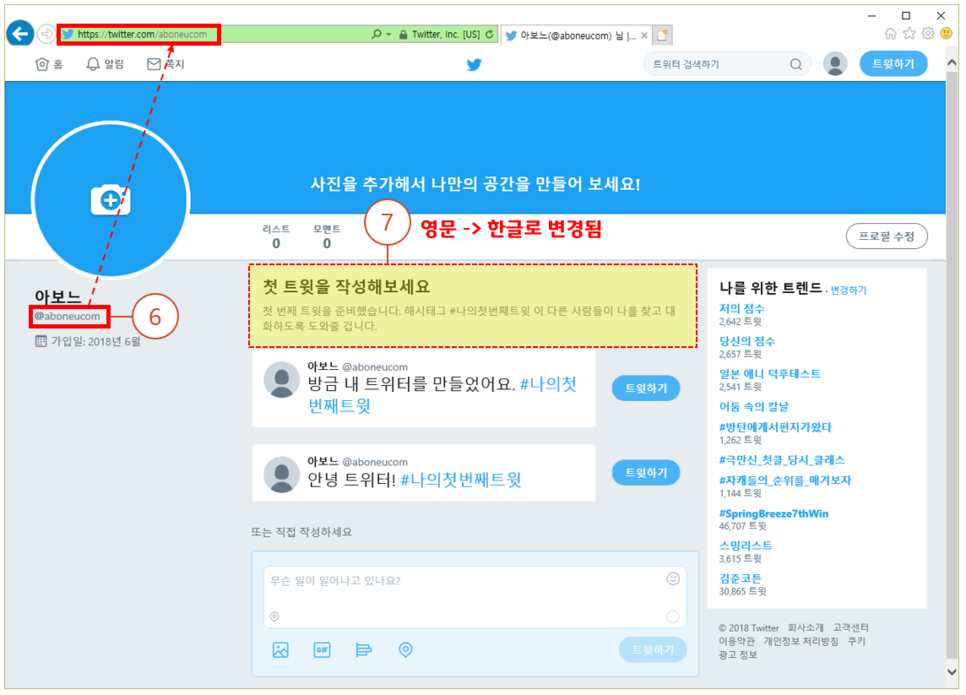This screenshot has width=966, height=695.
Task: Click the 고객센터 footer link
Action: (x=851, y=628)
